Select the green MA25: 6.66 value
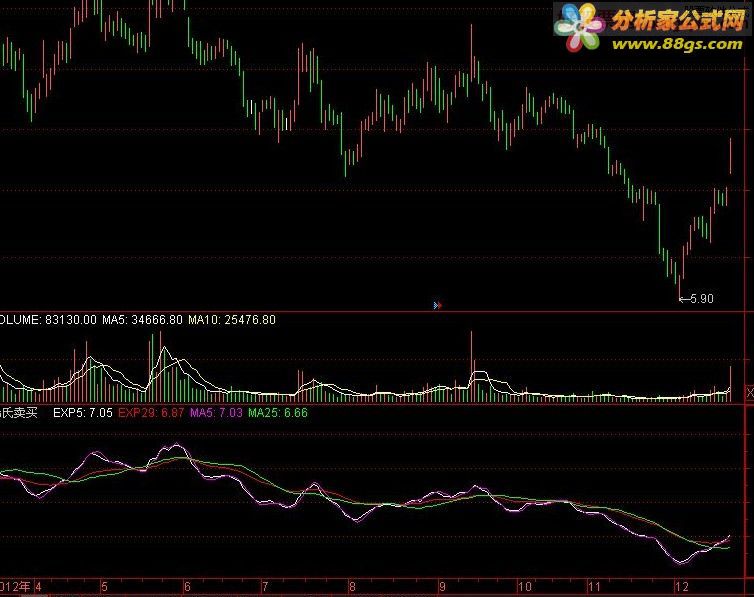Screen dimensions: 754x597 (x=277, y=412)
